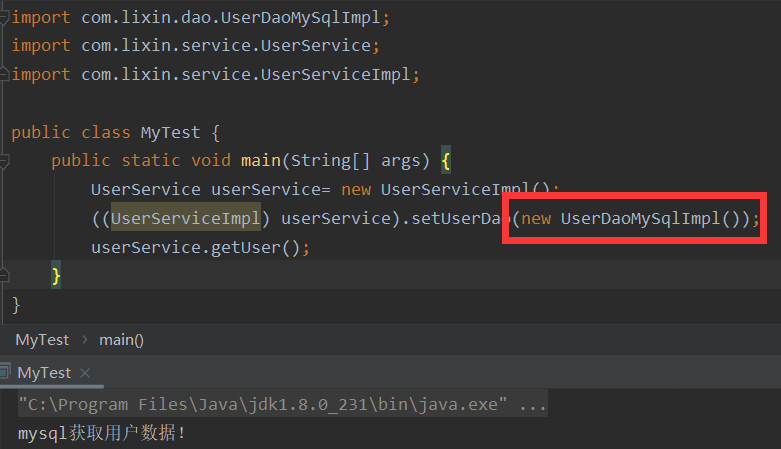Click the console output mysql获取用户数据!
Screen dimensions: 781x449
(x=102, y=433)
